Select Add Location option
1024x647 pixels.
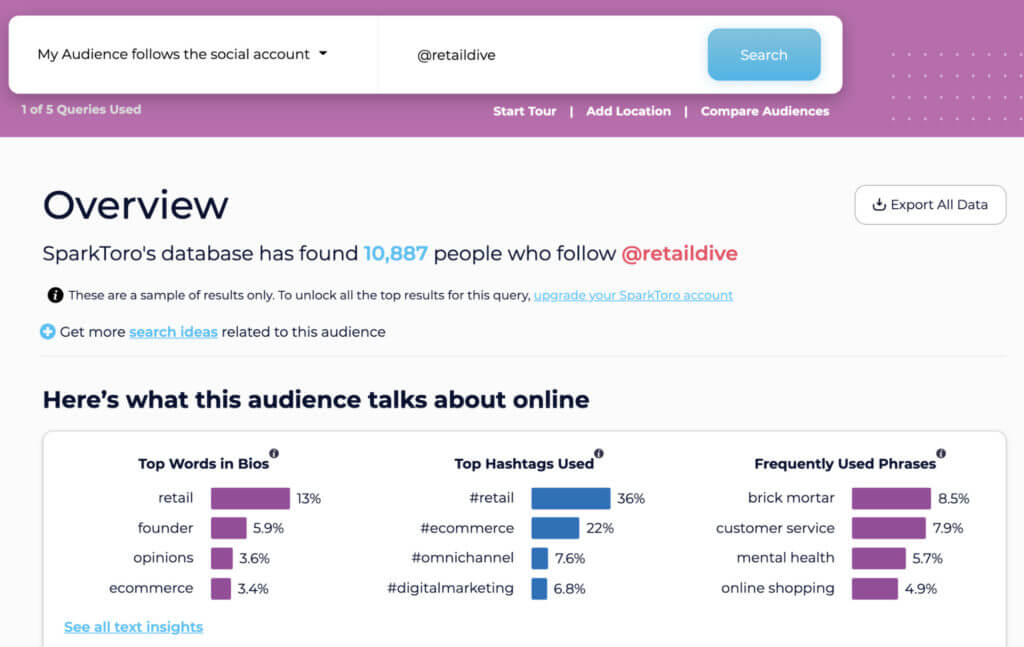(x=628, y=111)
